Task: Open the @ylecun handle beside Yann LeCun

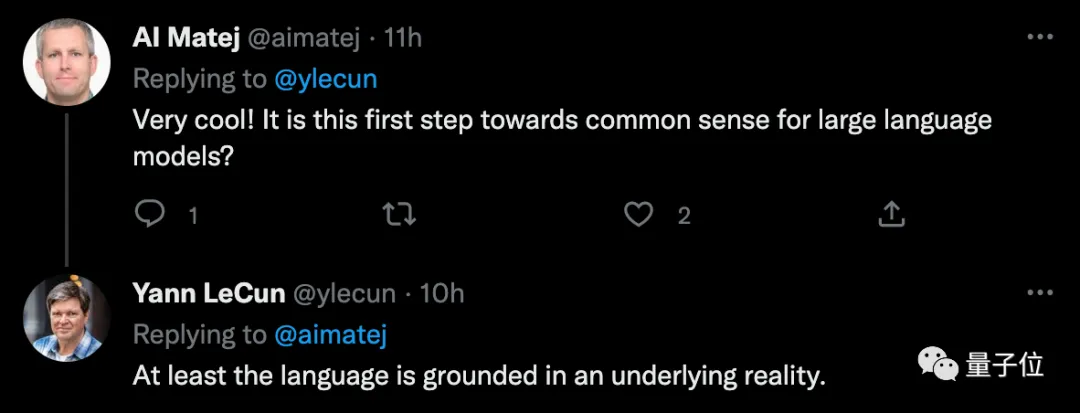Action: [346, 293]
